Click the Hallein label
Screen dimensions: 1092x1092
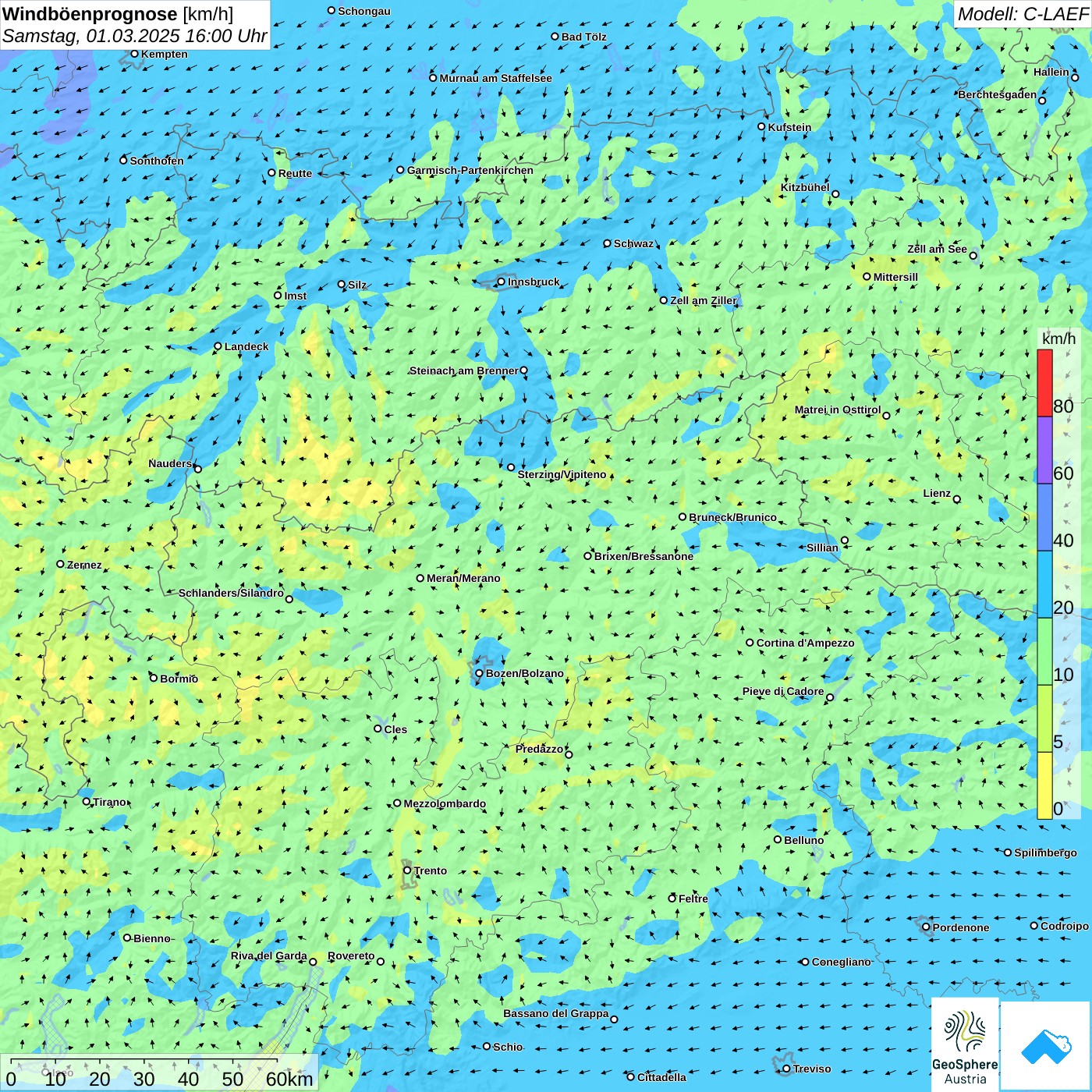1051,72
